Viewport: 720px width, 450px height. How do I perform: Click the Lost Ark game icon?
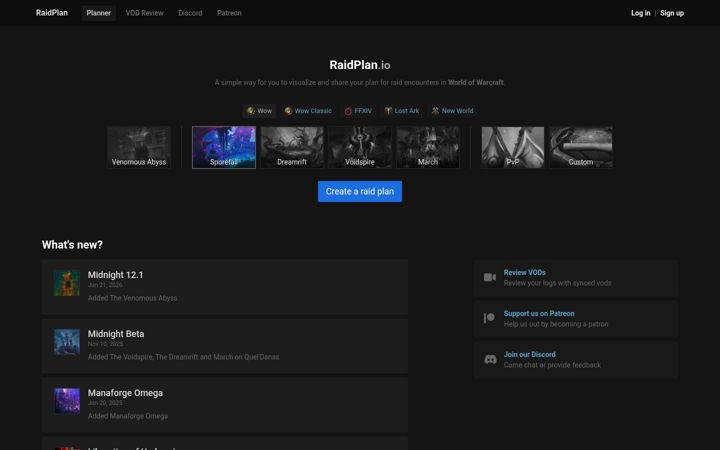click(x=388, y=111)
